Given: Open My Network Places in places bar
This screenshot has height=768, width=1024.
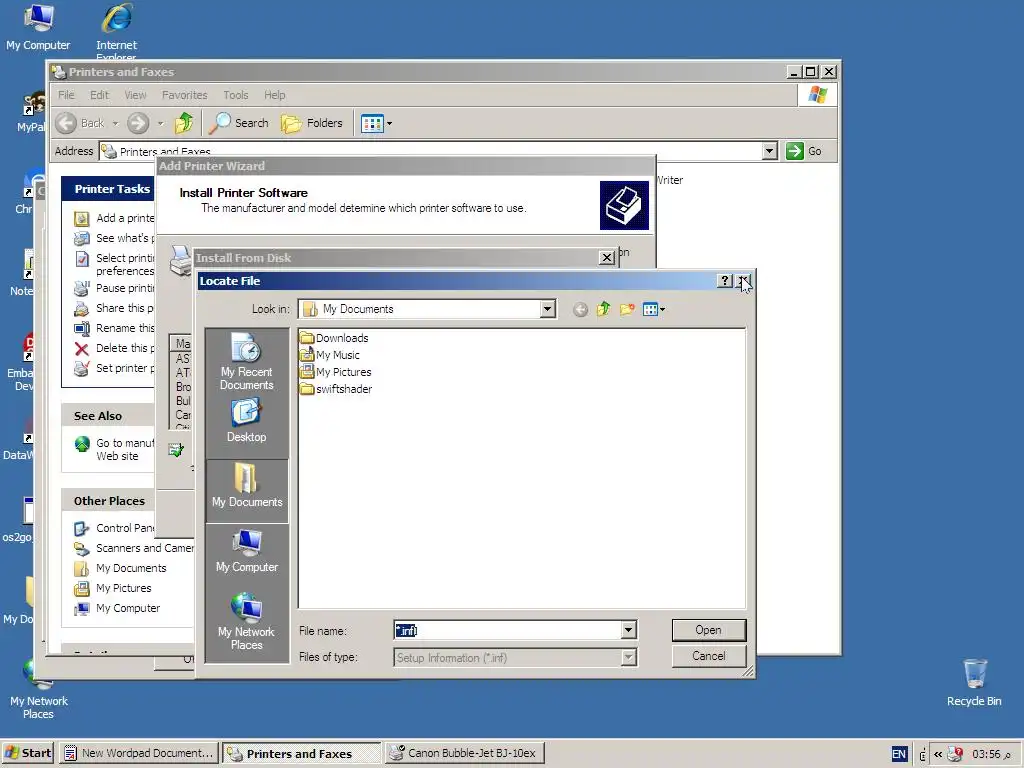Looking at the screenshot, I should coord(246,621).
